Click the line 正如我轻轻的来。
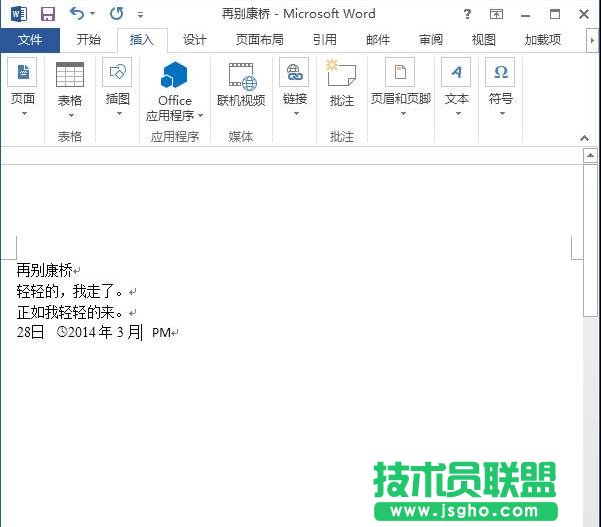Screen dimensions: 601x527 coord(70,312)
